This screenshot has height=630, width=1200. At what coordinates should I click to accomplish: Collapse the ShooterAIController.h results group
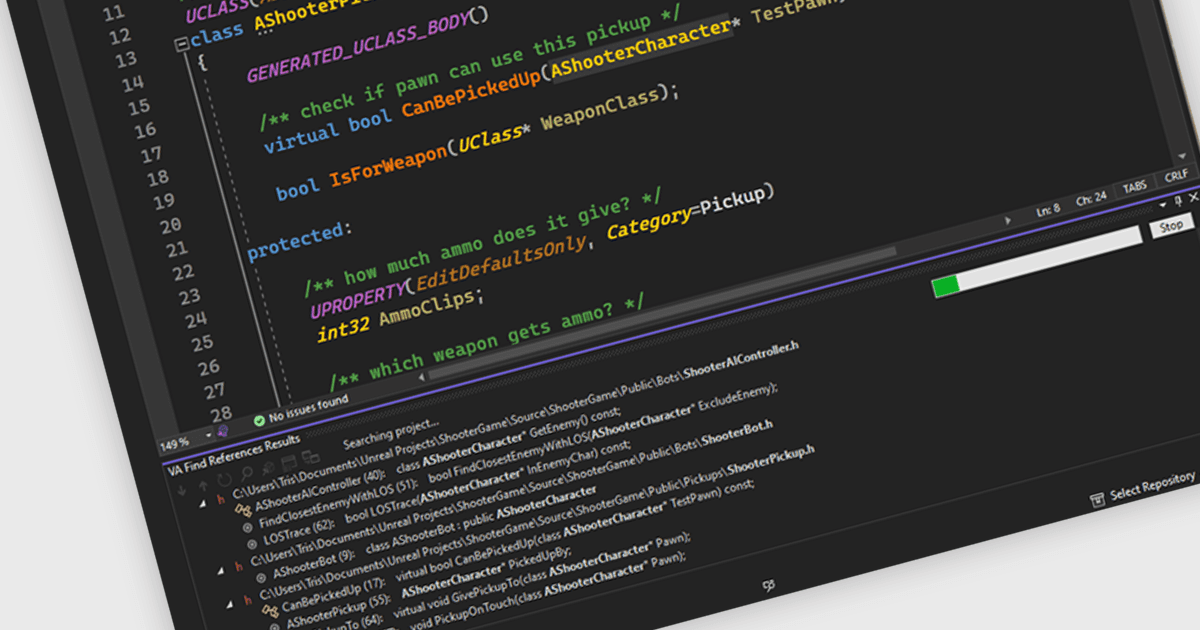(204, 506)
